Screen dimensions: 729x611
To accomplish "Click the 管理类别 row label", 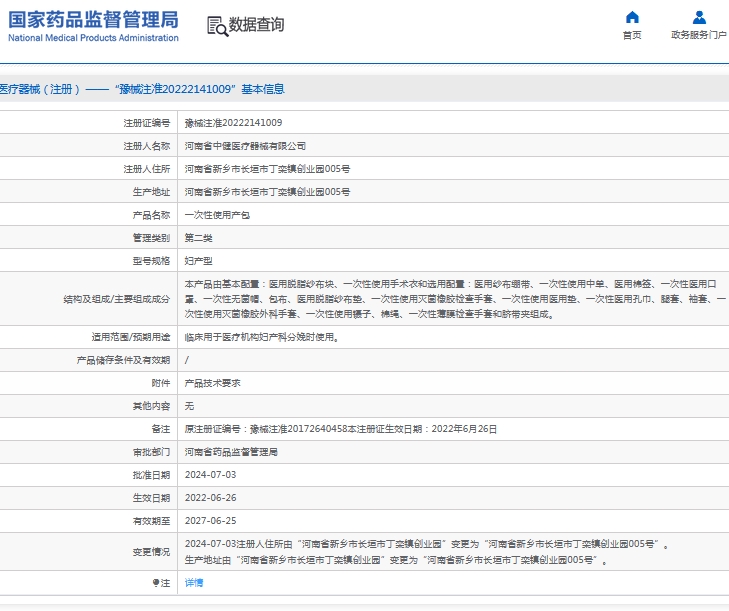I will (x=152, y=238).
